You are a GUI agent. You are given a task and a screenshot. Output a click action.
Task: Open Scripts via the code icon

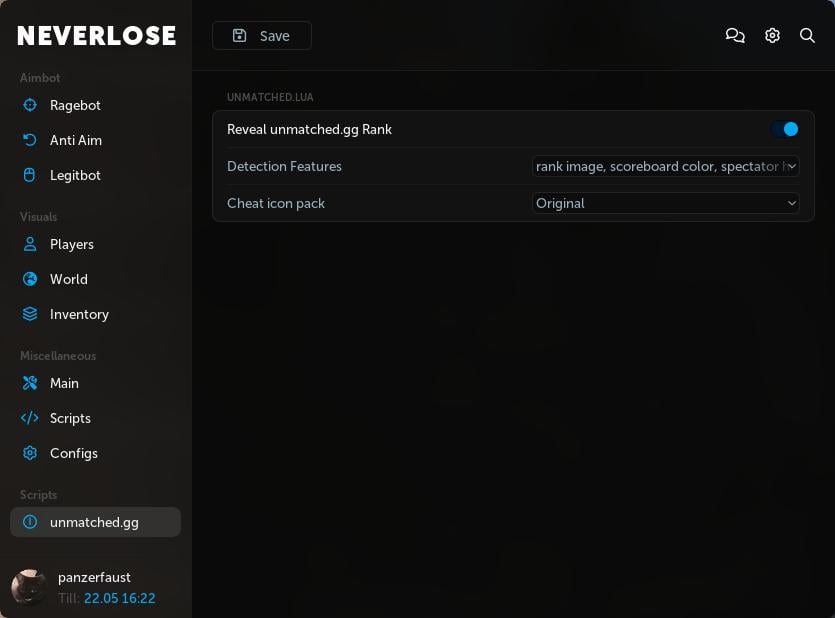[30, 418]
